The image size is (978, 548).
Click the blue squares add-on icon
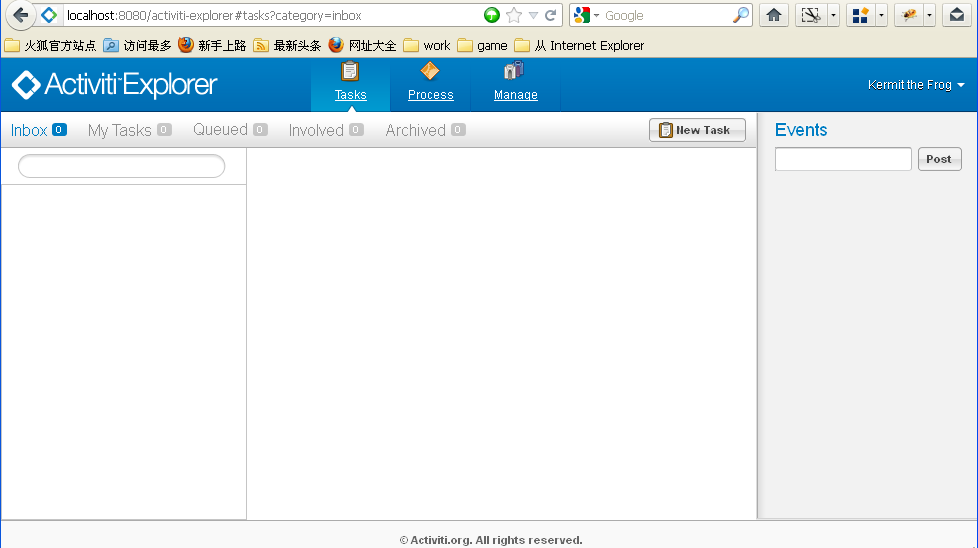click(x=861, y=15)
